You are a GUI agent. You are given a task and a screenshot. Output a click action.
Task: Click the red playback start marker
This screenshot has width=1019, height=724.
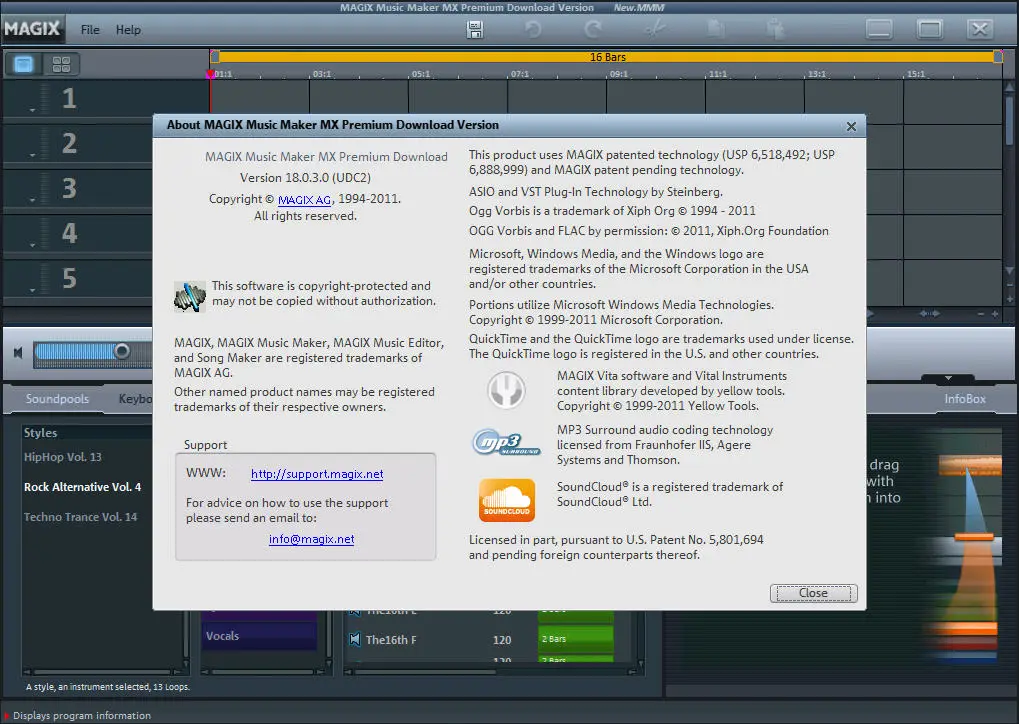click(x=210, y=74)
